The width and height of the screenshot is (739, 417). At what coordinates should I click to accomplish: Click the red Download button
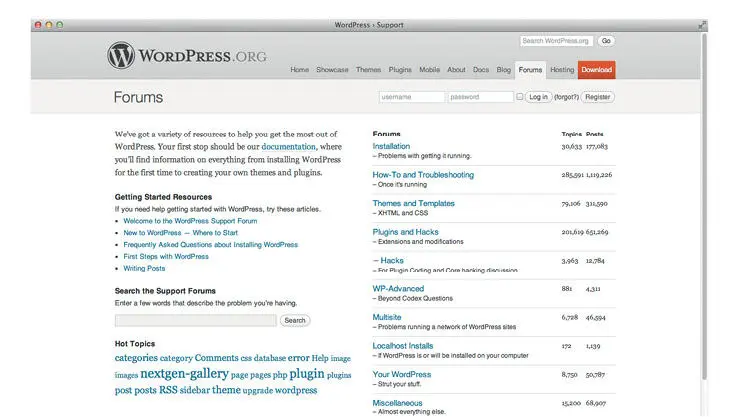point(597,70)
